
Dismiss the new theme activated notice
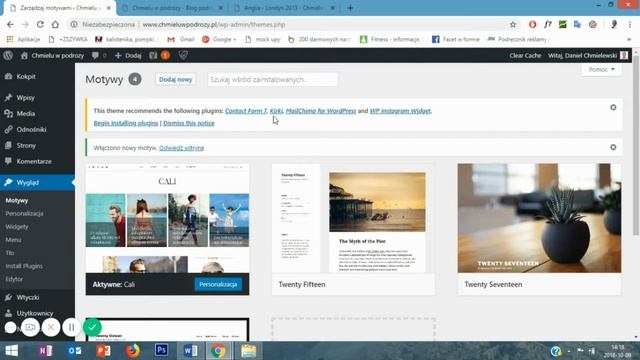613,147
